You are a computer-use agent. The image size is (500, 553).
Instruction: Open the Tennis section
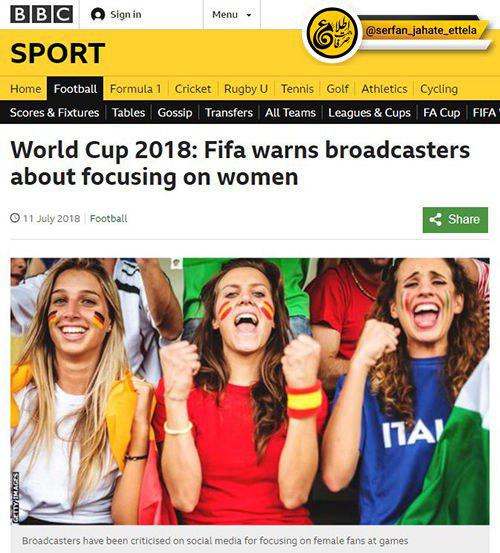[297, 89]
